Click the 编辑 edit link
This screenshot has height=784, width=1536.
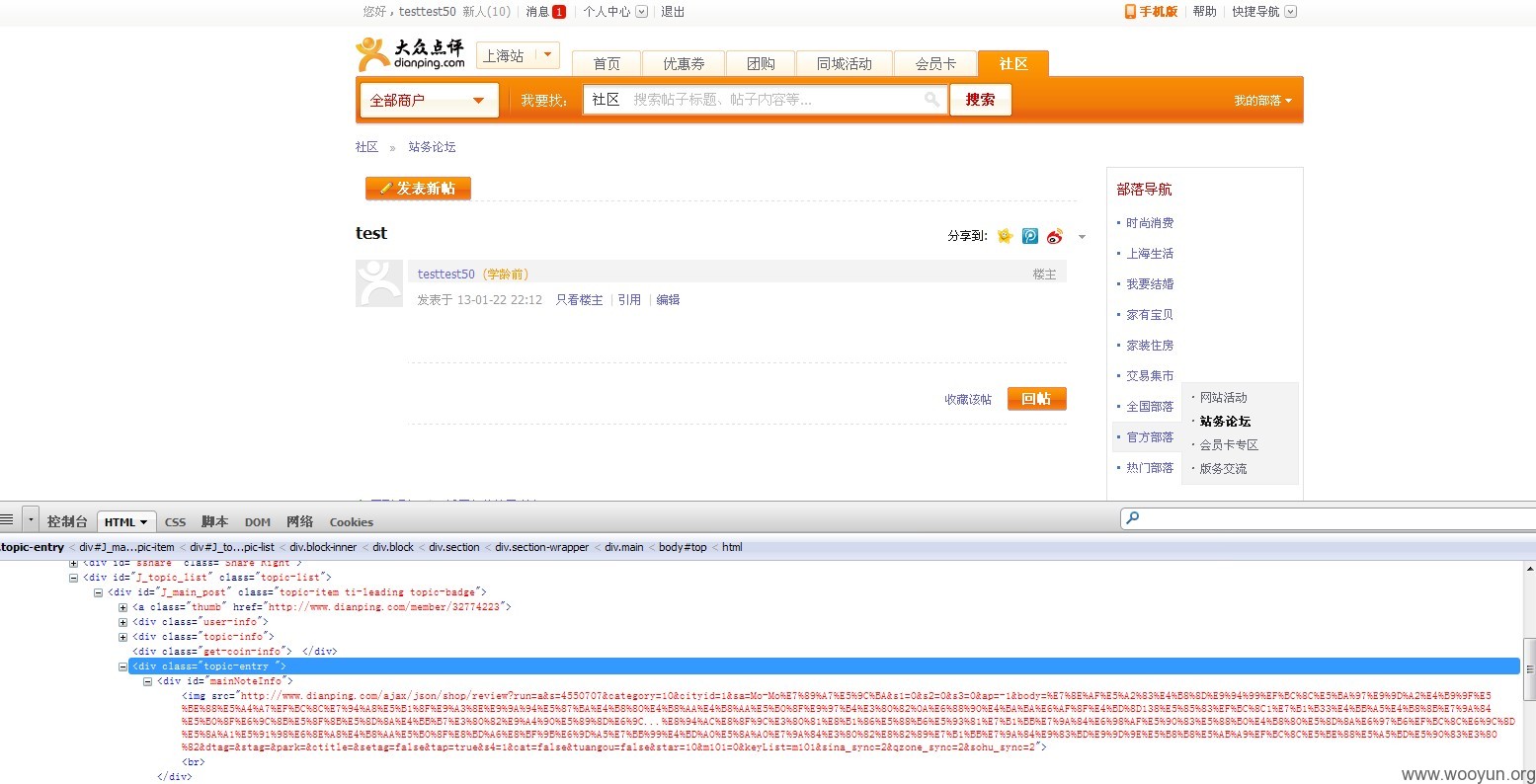pos(668,300)
